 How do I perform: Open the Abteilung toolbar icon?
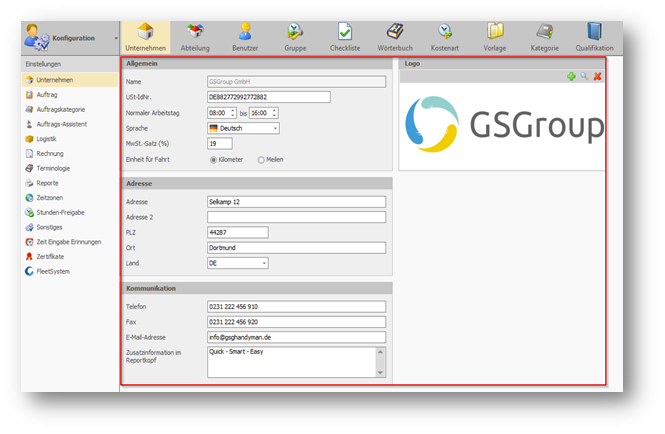coord(195,38)
